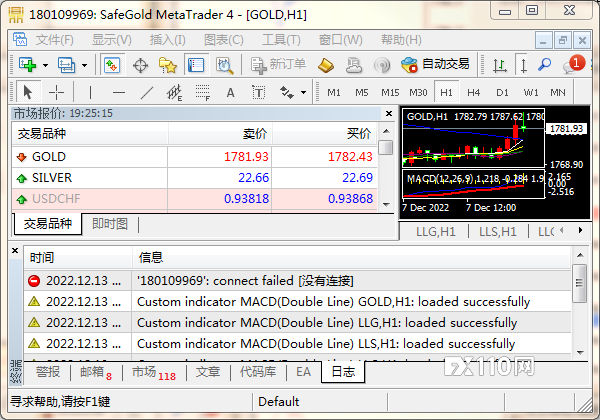Insert a vertical line with toolbar tool

[x=90, y=93]
